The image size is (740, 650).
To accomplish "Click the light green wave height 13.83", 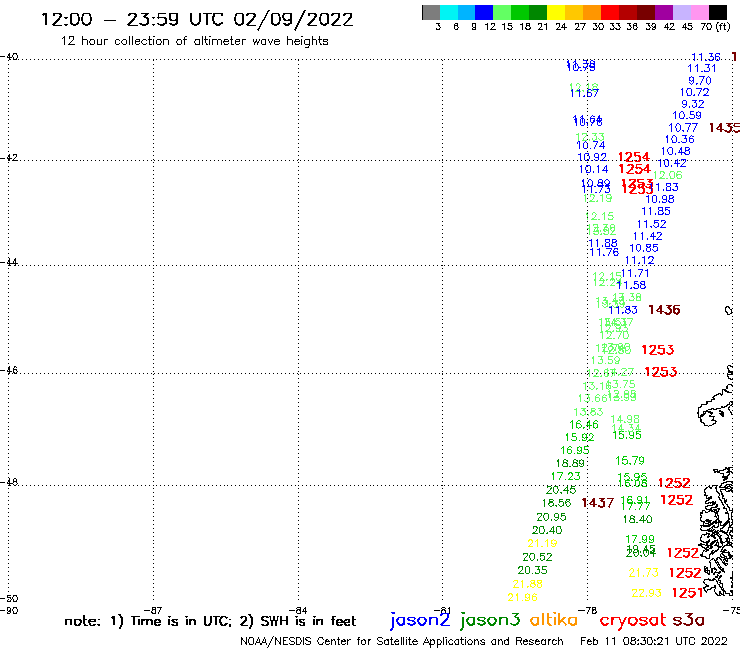I will pyautogui.click(x=588, y=412).
